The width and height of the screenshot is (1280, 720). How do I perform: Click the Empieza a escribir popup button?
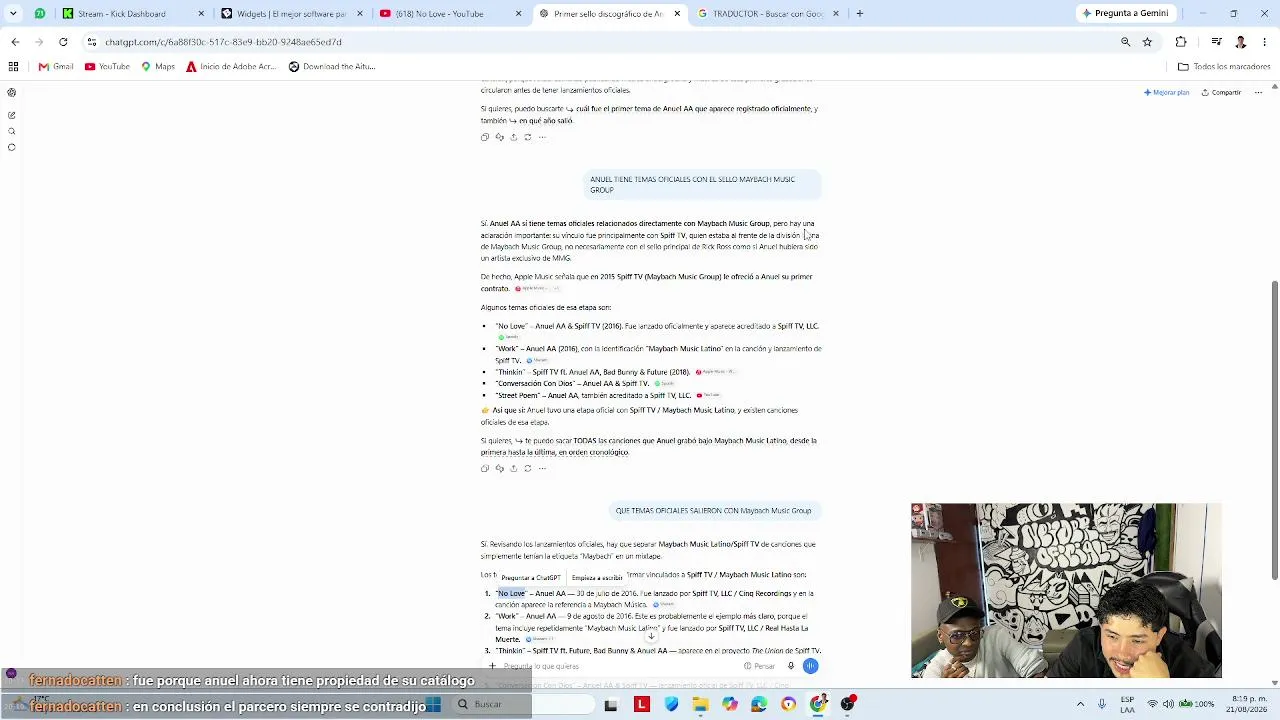[597, 578]
